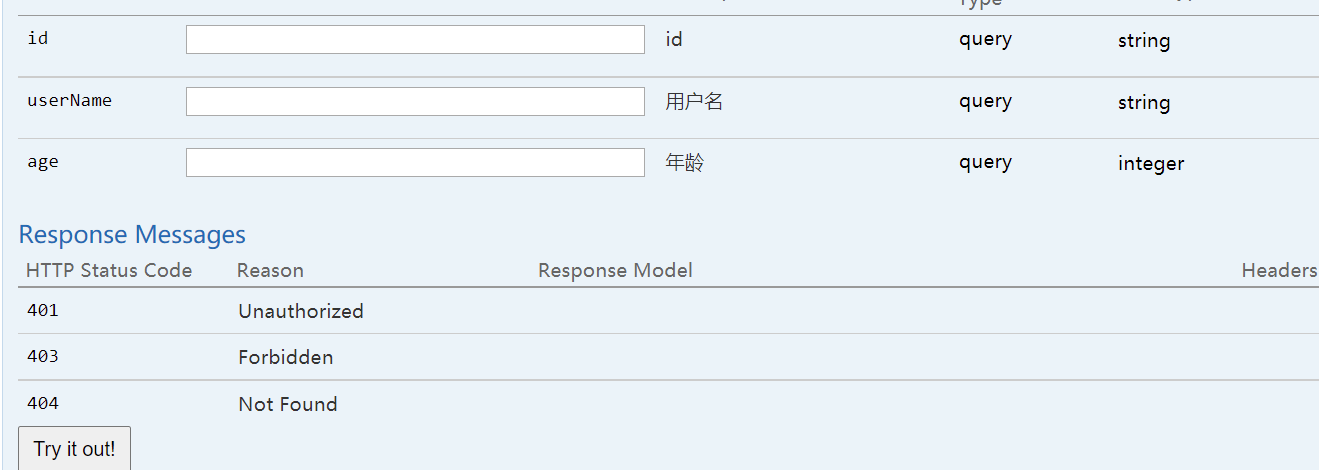The image size is (1319, 470).
Task: Click the 404 status code
Action: click(43, 404)
